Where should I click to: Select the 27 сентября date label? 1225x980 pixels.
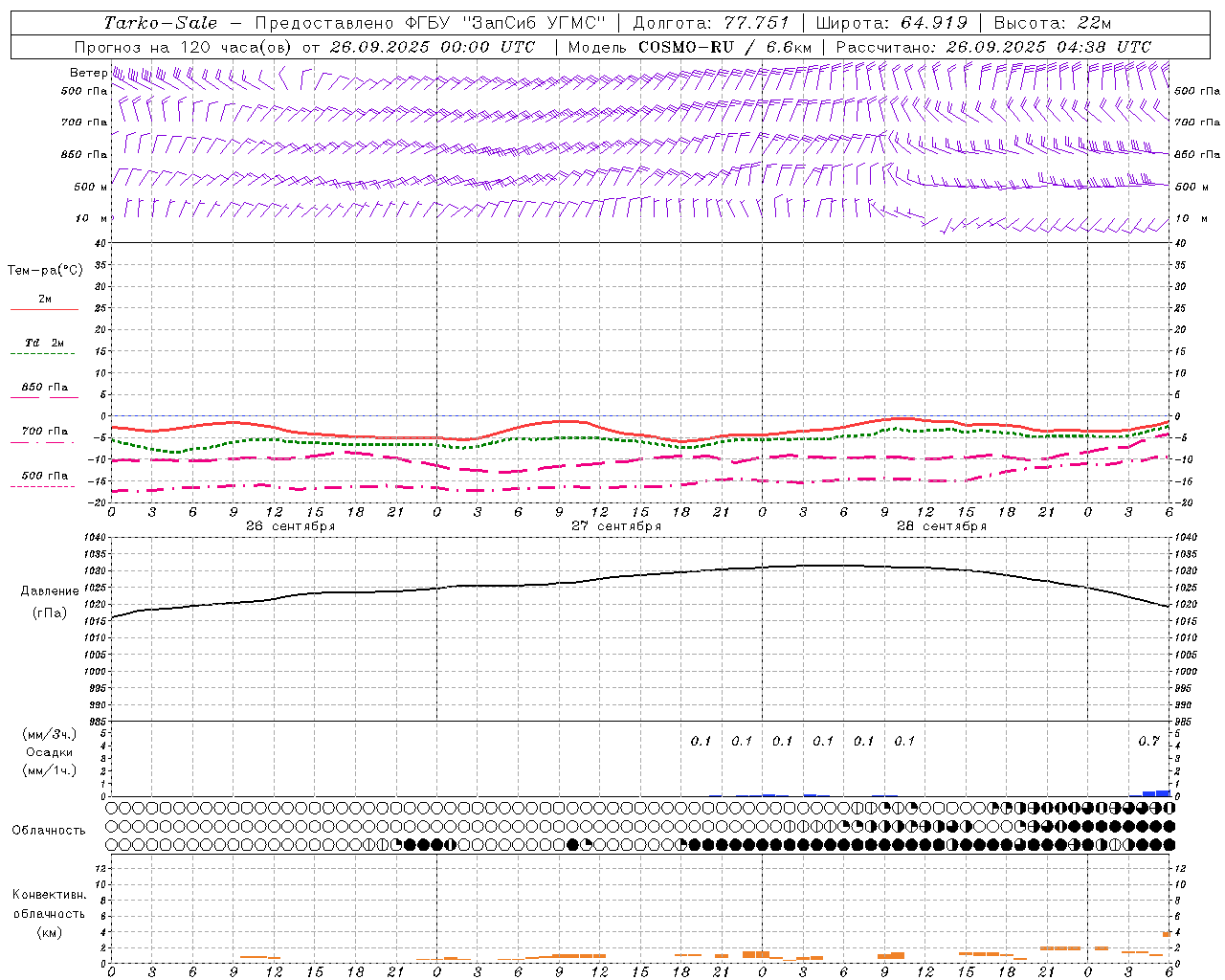click(x=615, y=526)
